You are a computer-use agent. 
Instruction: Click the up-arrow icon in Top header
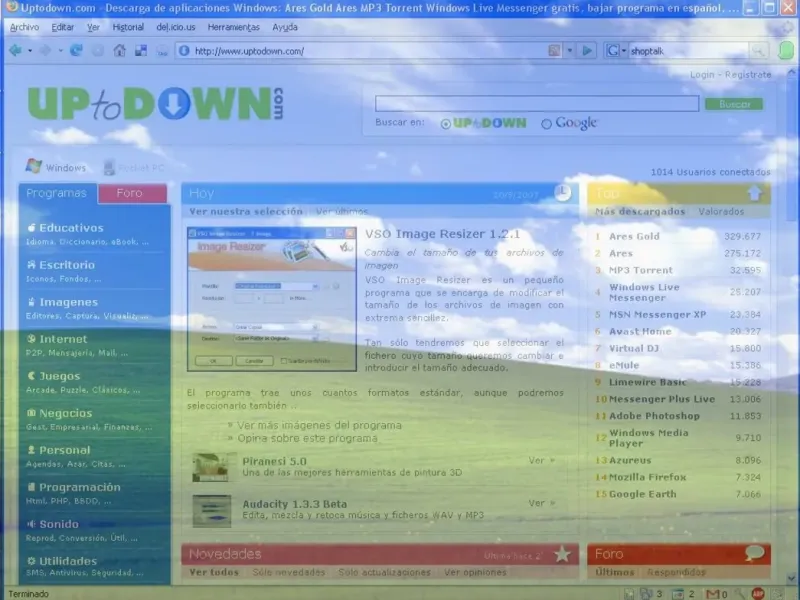point(755,193)
